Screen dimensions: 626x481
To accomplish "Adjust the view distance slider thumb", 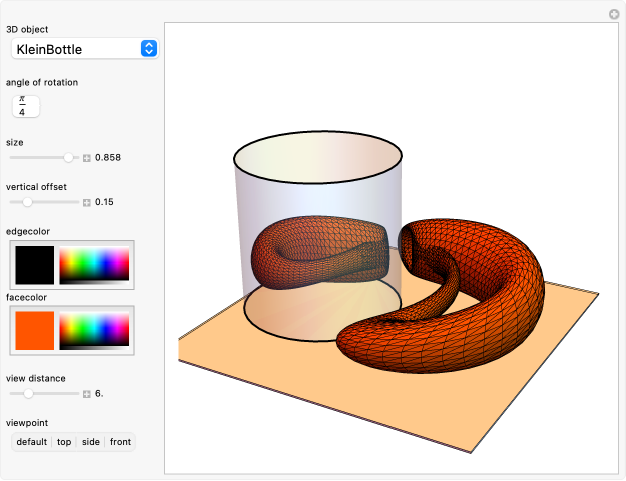I will point(28,394).
